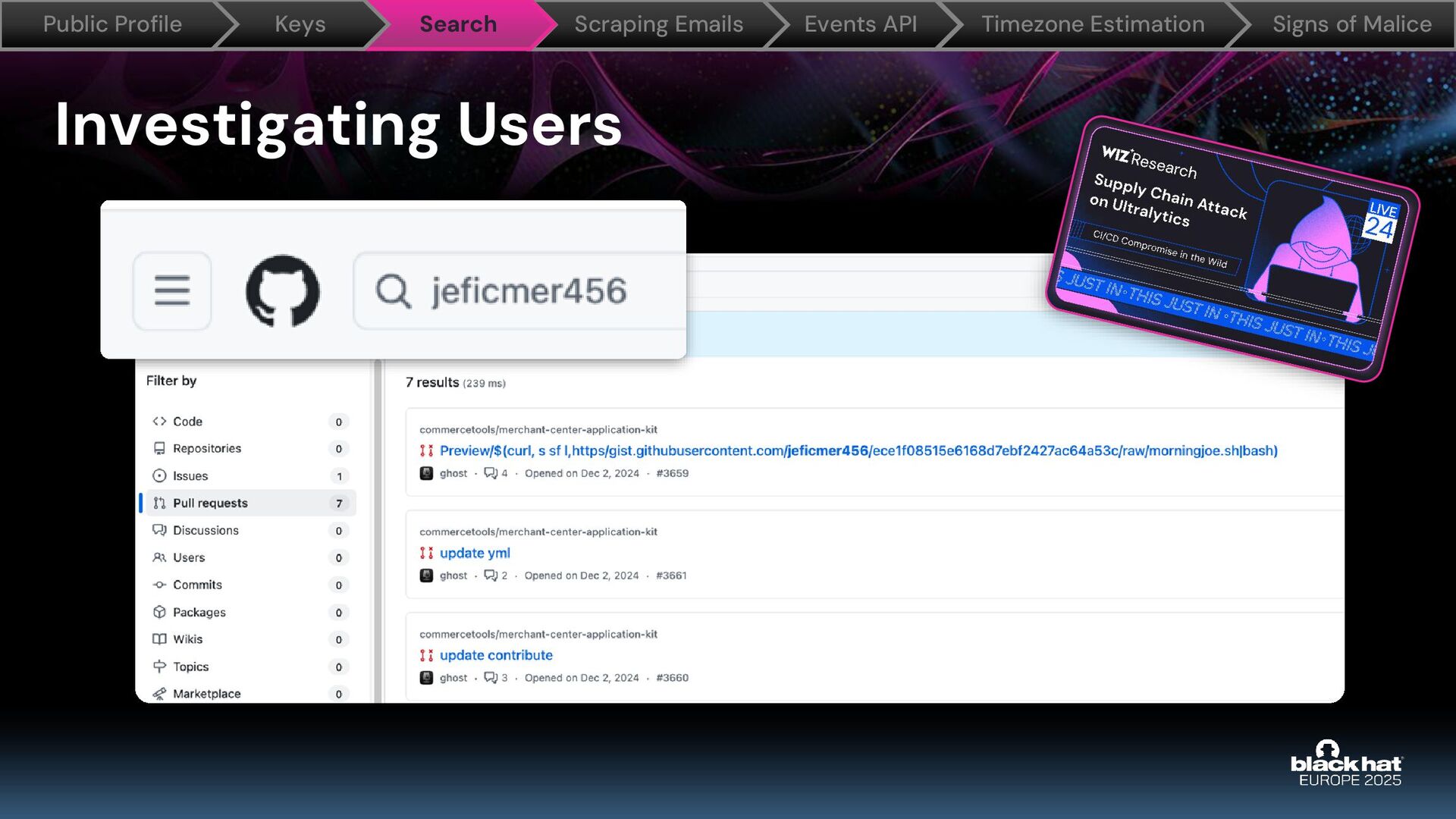Click the search magnifier icon
The image size is (1456, 819).
click(x=393, y=291)
